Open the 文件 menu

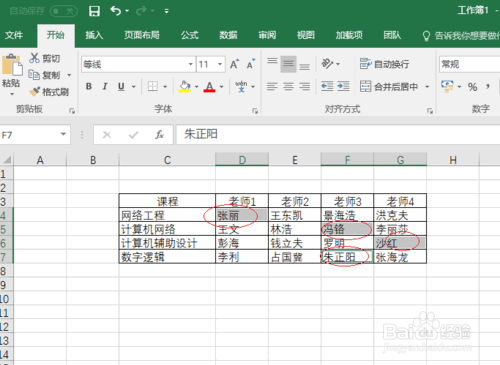[x=14, y=35]
